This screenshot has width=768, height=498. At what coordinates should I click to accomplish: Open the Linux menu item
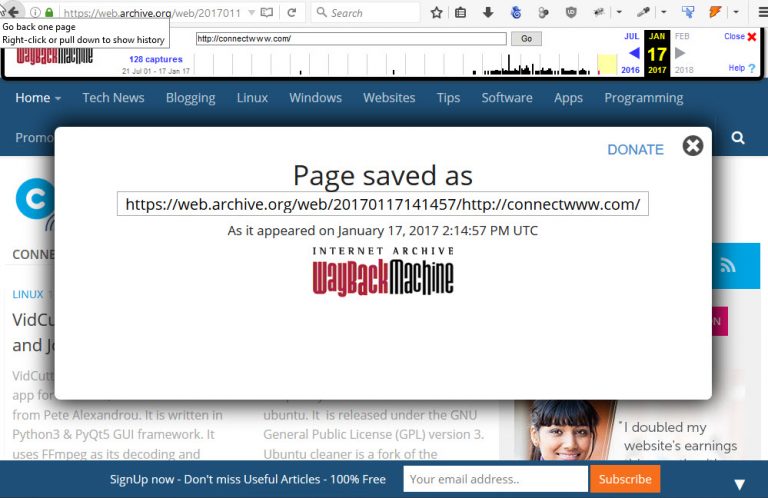click(252, 98)
